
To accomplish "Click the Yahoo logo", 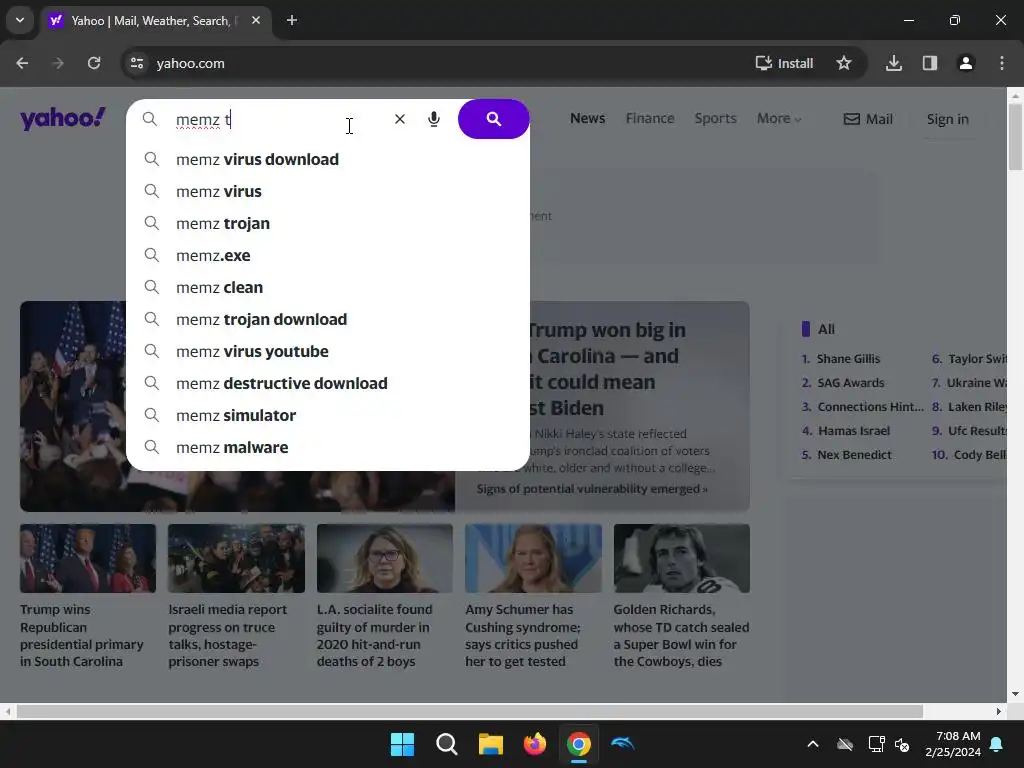I will tap(63, 119).
